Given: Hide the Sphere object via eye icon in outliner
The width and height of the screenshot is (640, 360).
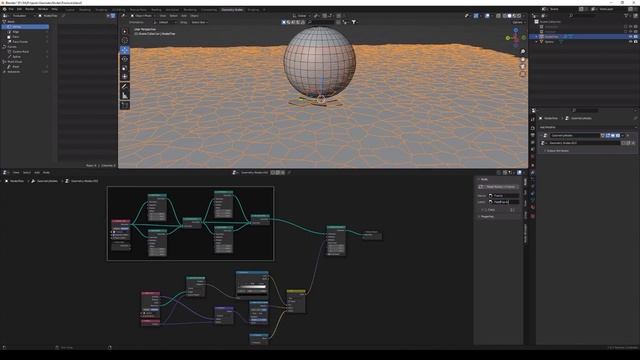Looking at the screenshot, I should (631, 42).
